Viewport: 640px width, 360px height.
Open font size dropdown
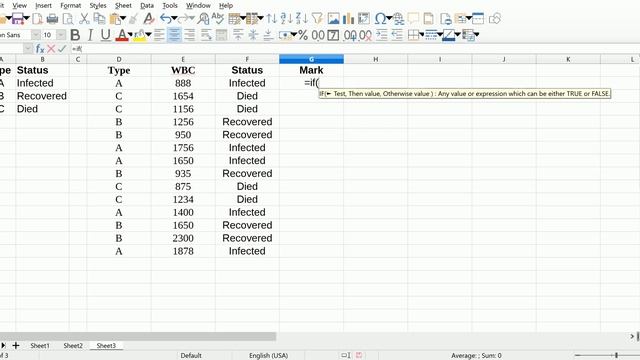coord(61,35)
